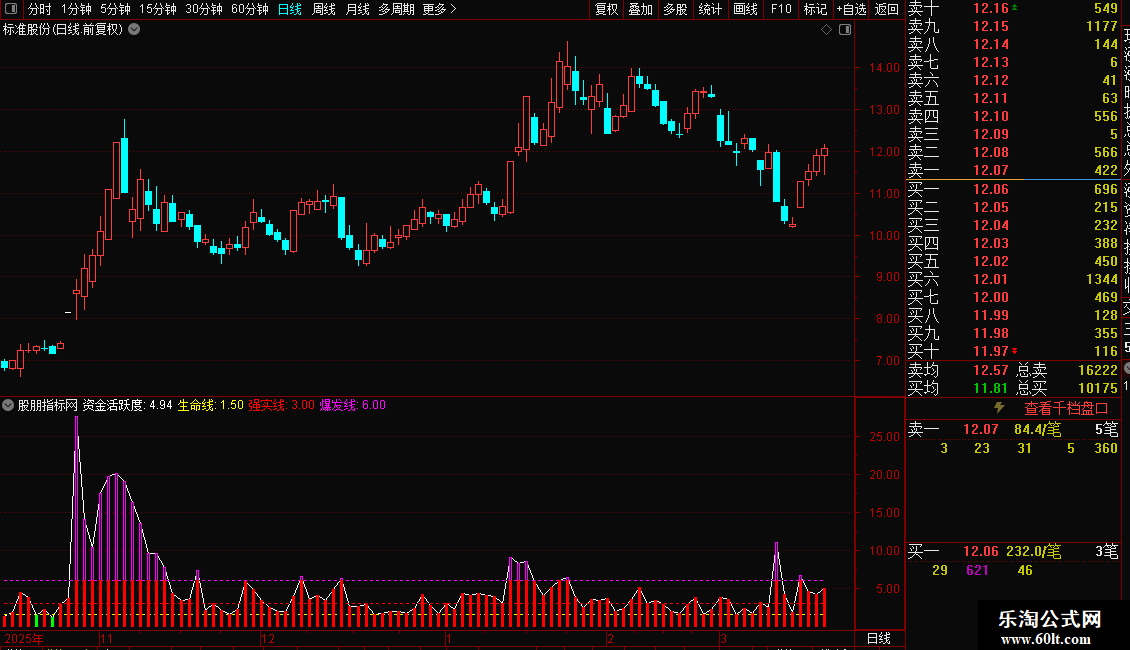
Task: Click 卖一 price 12.07 in order book
Action: point(990,170)
